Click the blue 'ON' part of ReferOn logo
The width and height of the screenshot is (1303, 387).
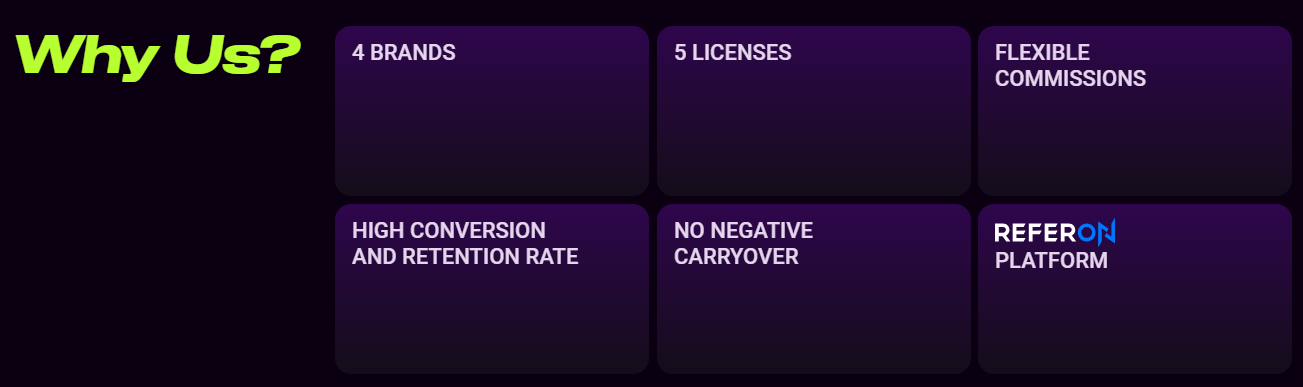tap(1097, 232)
